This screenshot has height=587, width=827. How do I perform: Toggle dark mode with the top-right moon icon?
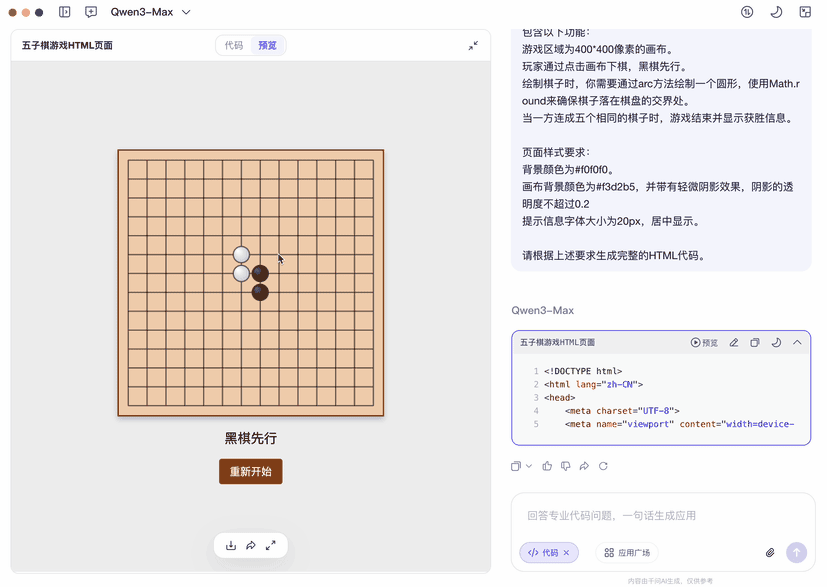pyautogui.click(x=776, y=12)
